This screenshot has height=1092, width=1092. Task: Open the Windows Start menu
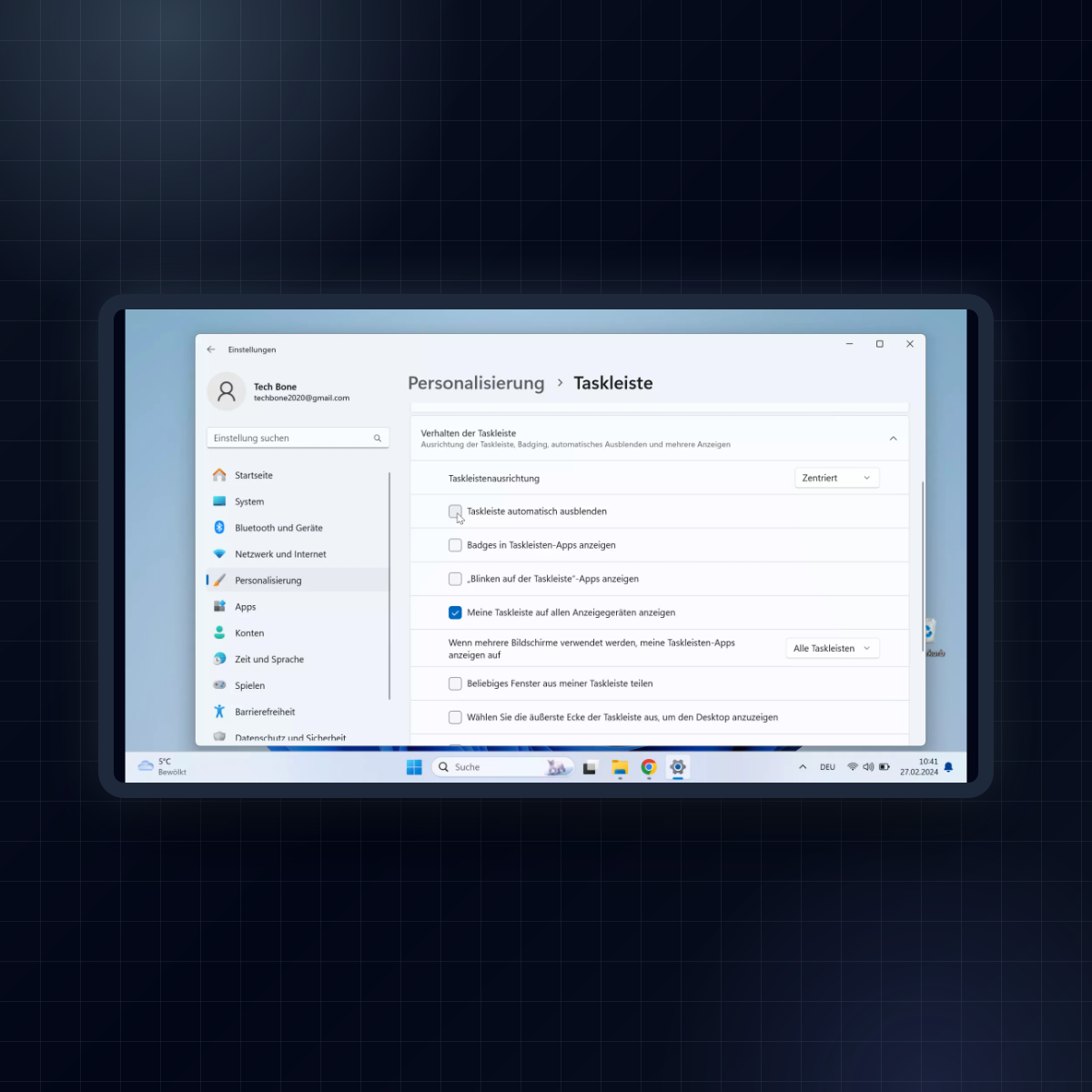pos(414,767)
